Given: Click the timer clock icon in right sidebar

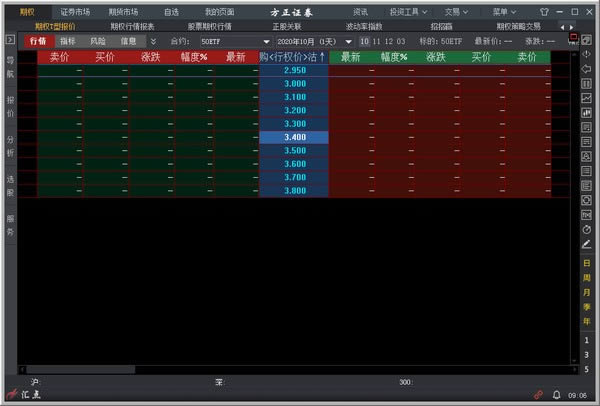Looking at the screenshot, I should point(586,229).
